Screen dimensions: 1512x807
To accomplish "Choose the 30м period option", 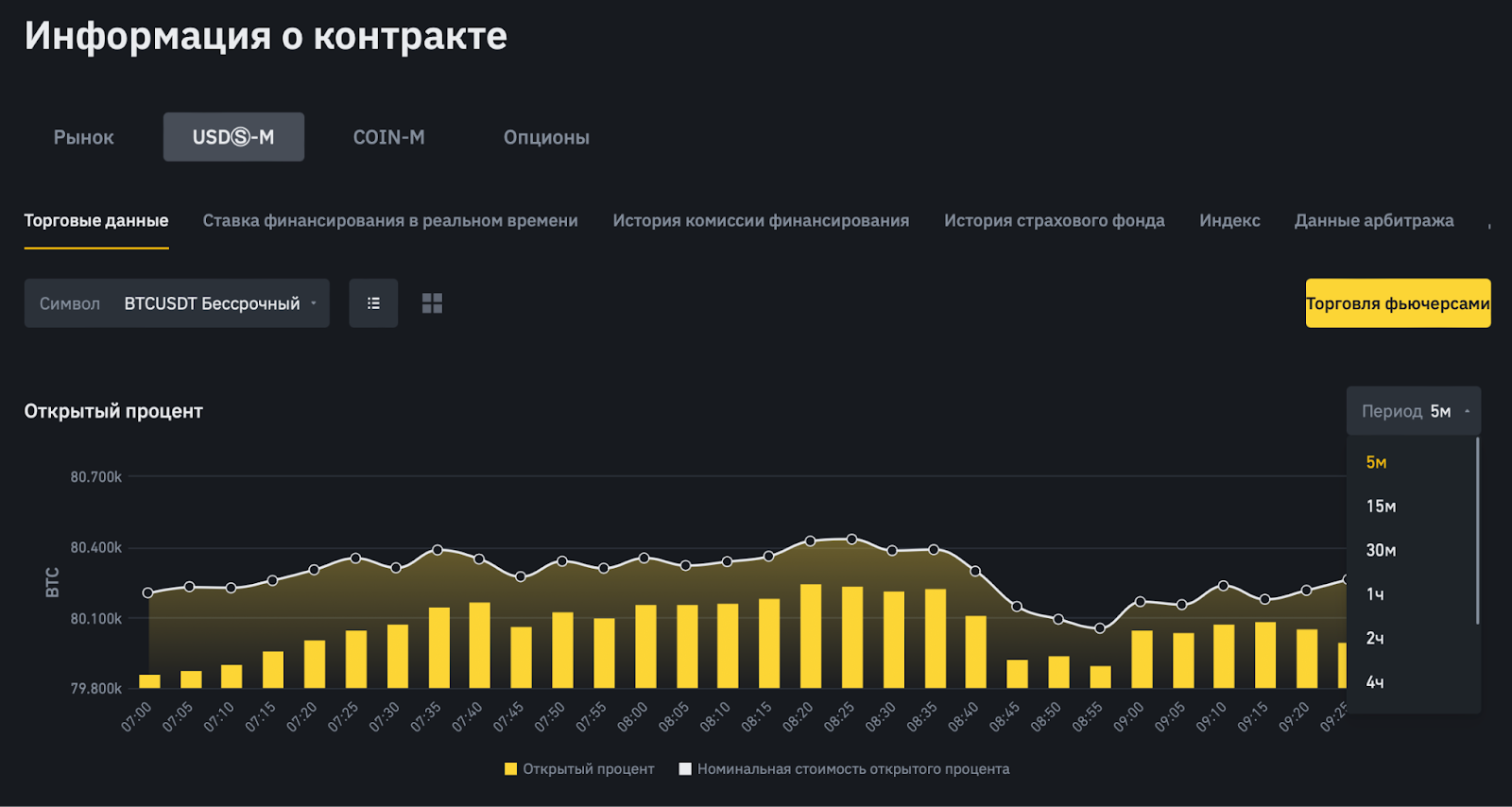I will tap(1381, 550).
